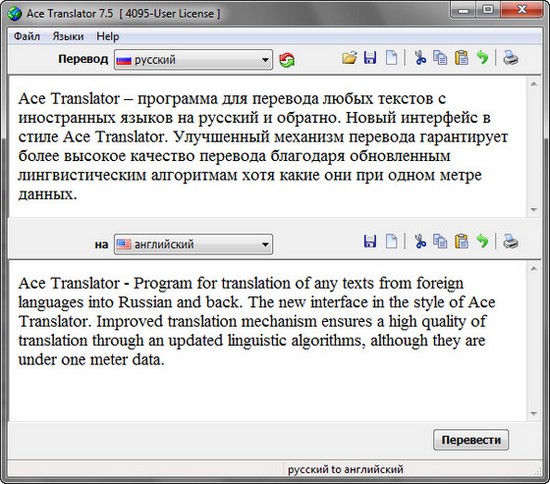
Task: Cut source text with top scissors icon
Action: coord(420,58)
